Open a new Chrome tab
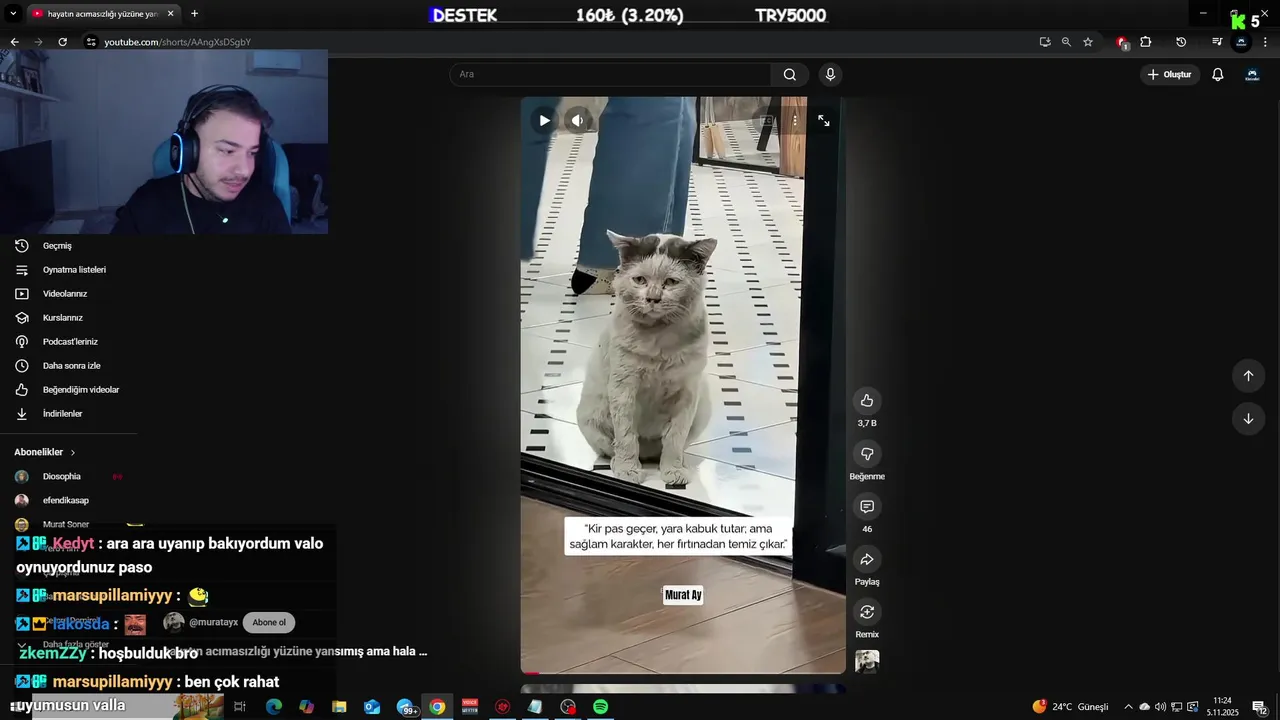1280x720 pixels. point(194,14)
